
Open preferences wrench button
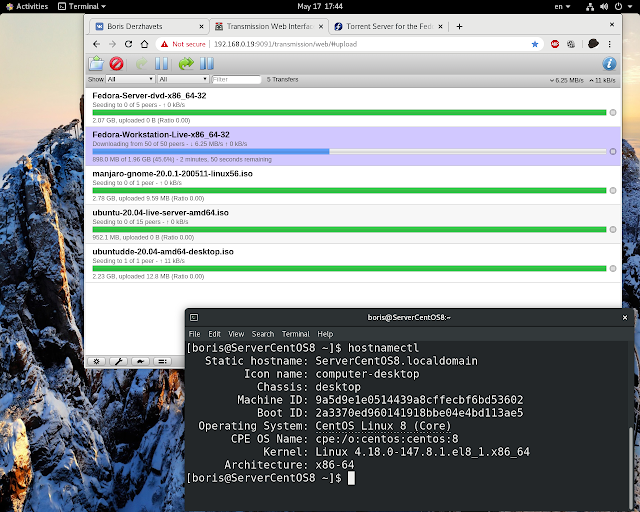point(119,361)
